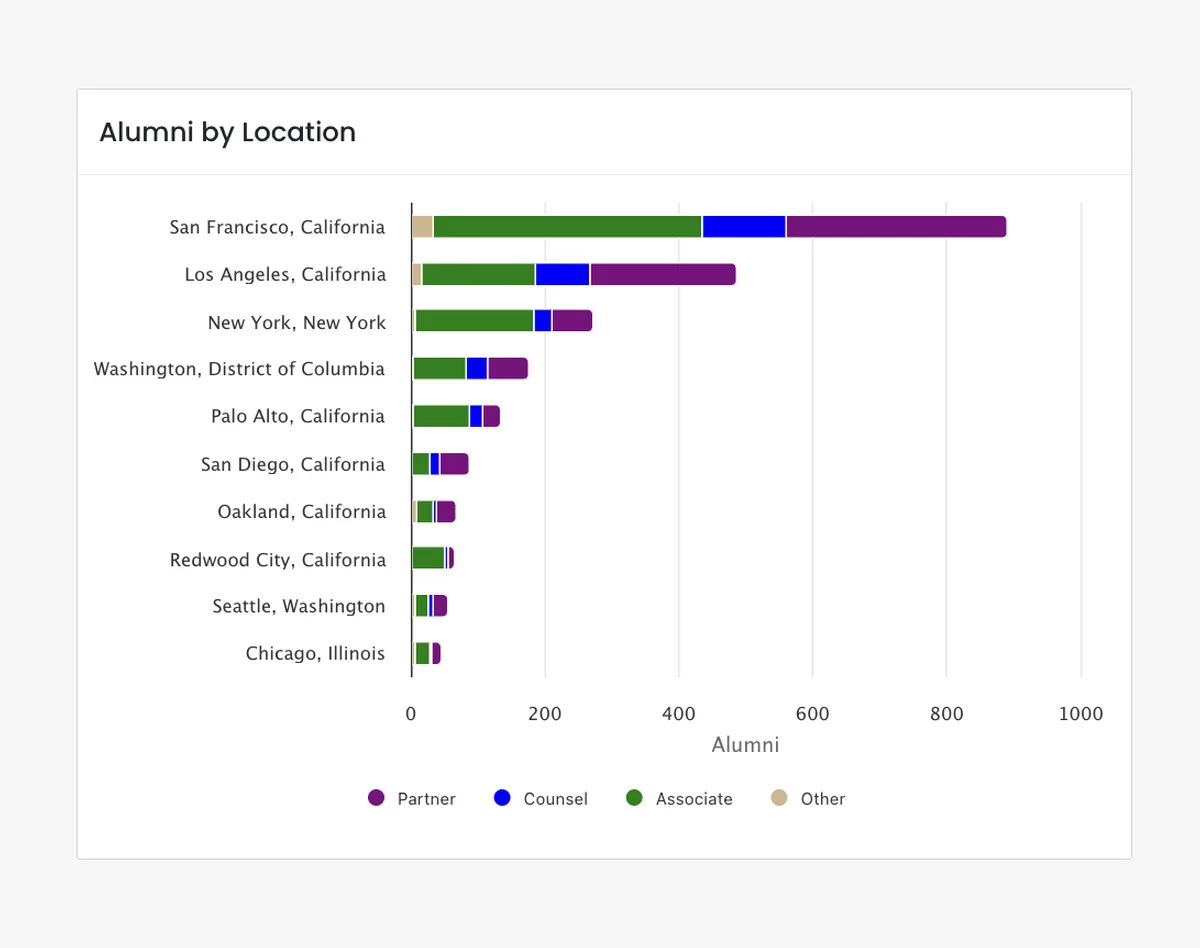
Task: Select Washington DC blue Counsel bar segment
Action: pos(477,368)
